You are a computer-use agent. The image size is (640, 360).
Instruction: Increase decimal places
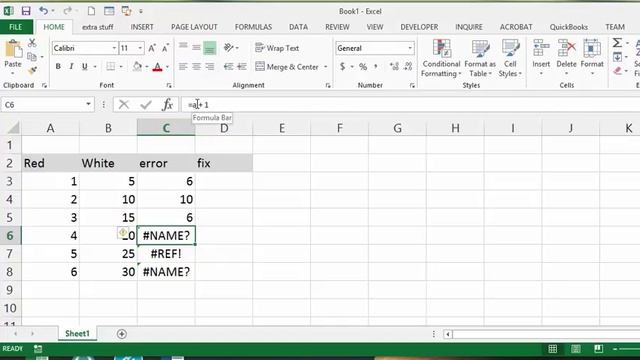[x=394, y=67]
